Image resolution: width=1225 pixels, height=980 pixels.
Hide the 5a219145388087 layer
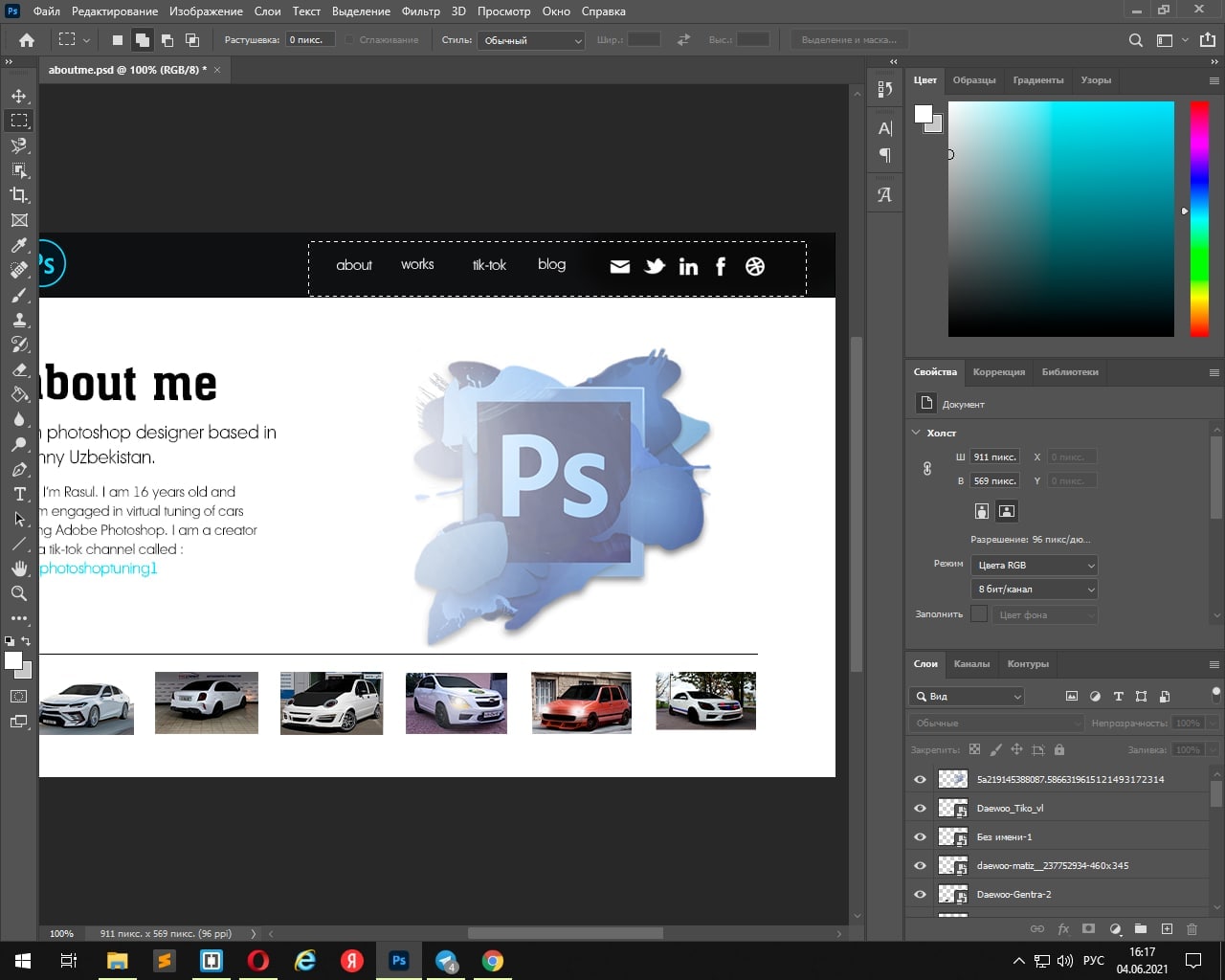click(x=921, y=779)
